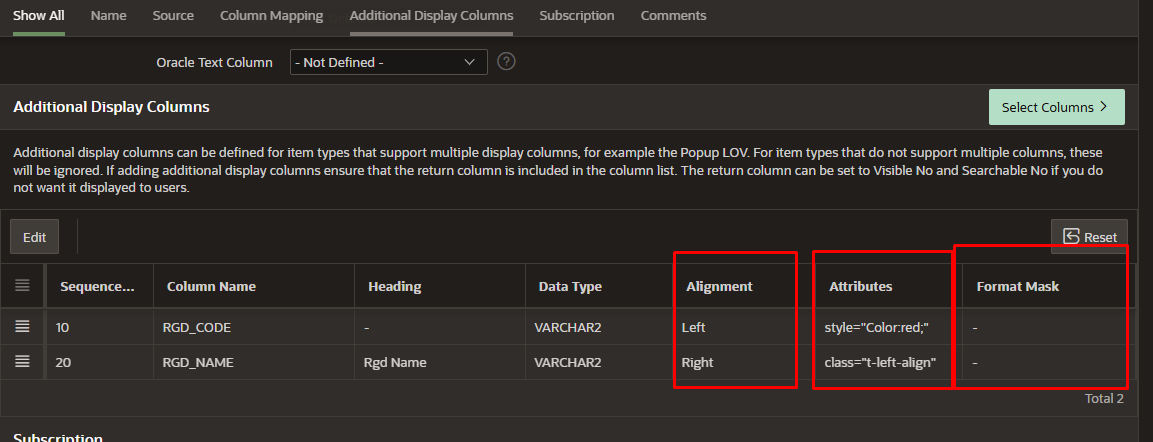Click the Format Mask column header
Viewport: 1153px width, 442px height.
(1017, 286)
